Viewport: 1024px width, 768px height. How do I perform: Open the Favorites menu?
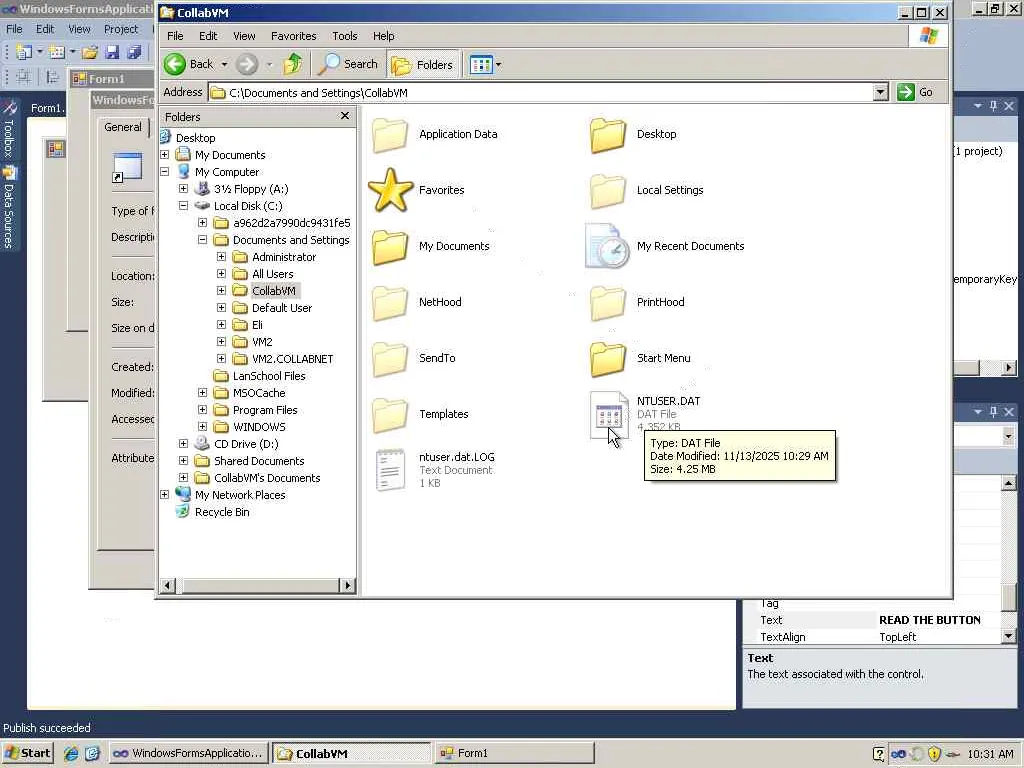(293, 36)
